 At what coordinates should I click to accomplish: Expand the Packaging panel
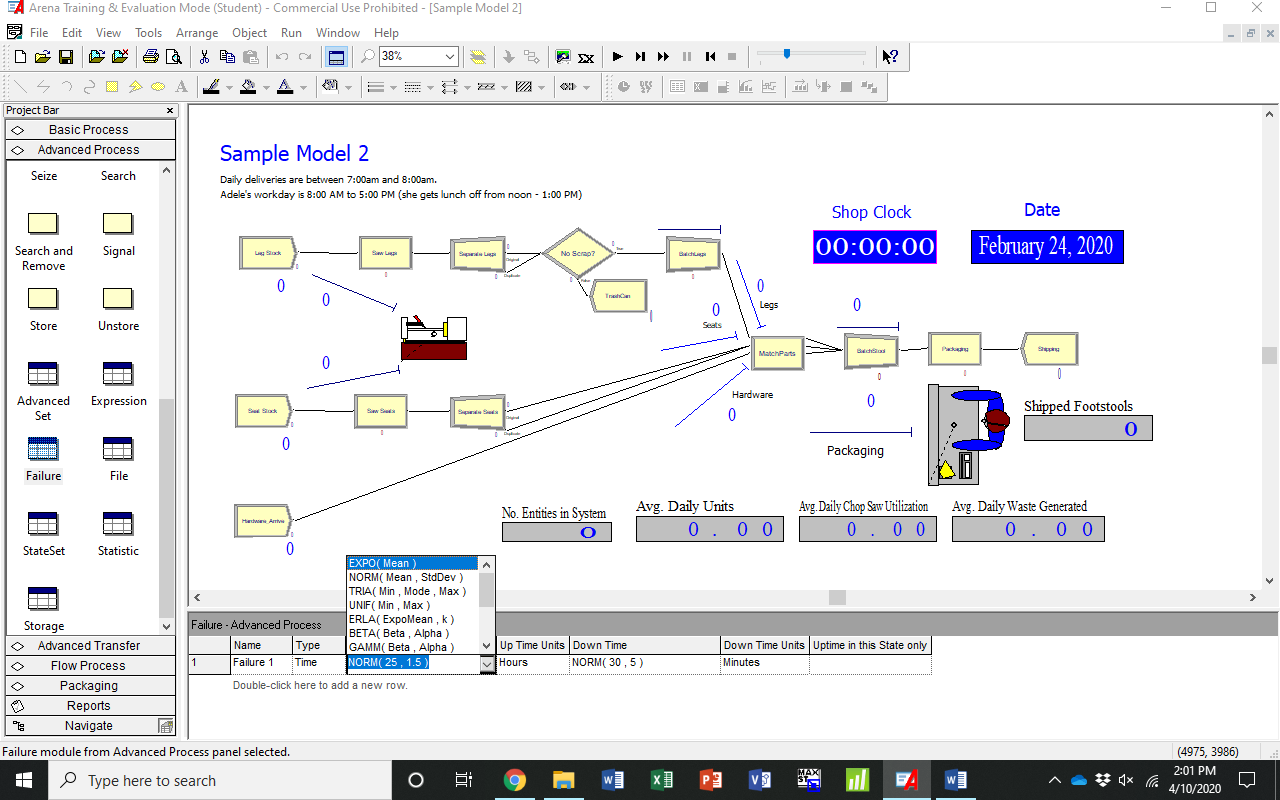click(x=90, y=686)
